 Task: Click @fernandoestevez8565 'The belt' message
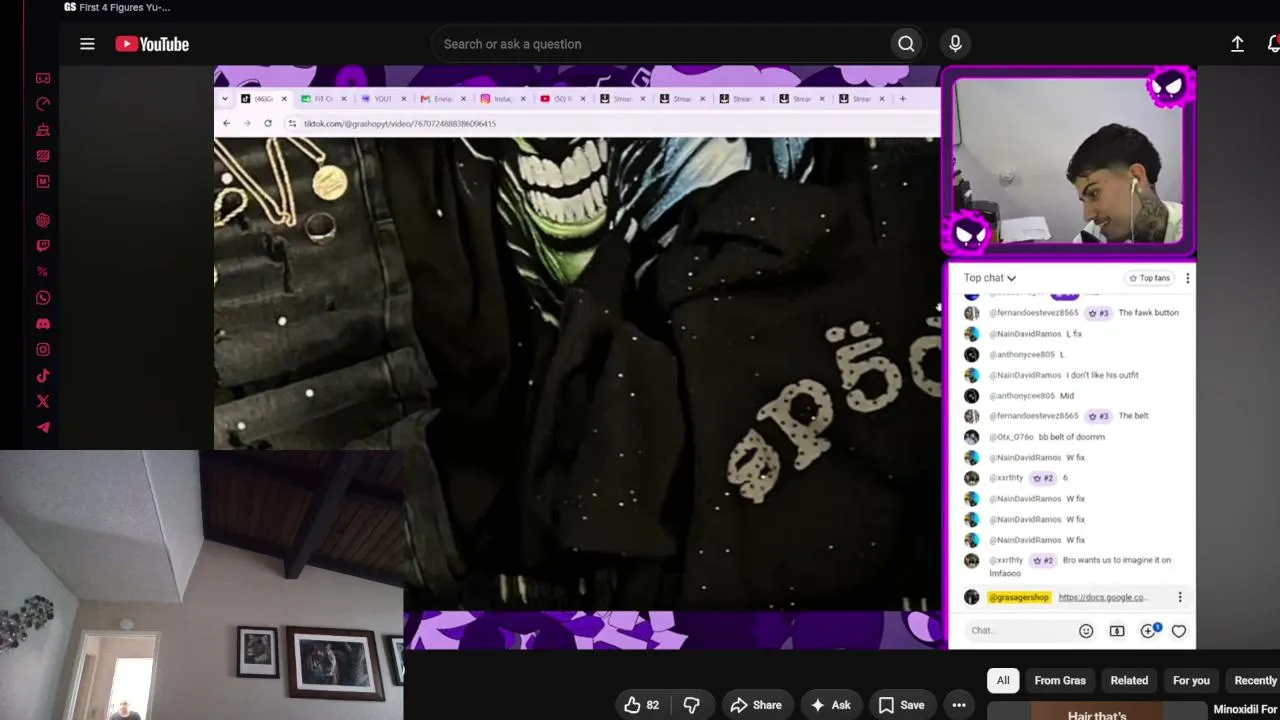point(1056,416)
